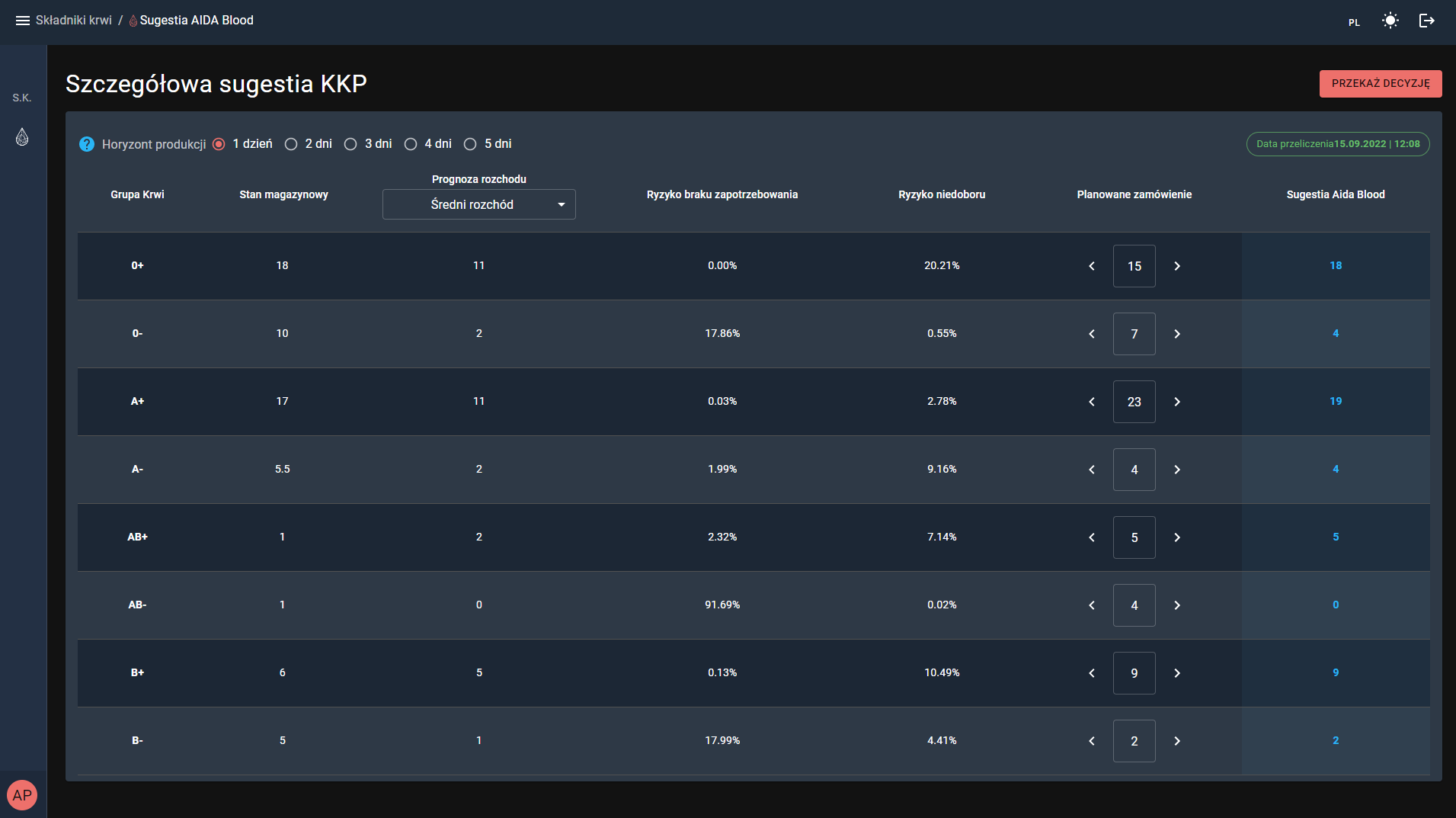This screenshot has width=1456, height=818.
Task: Increase planned order for AB- row
Action: 1177,605
